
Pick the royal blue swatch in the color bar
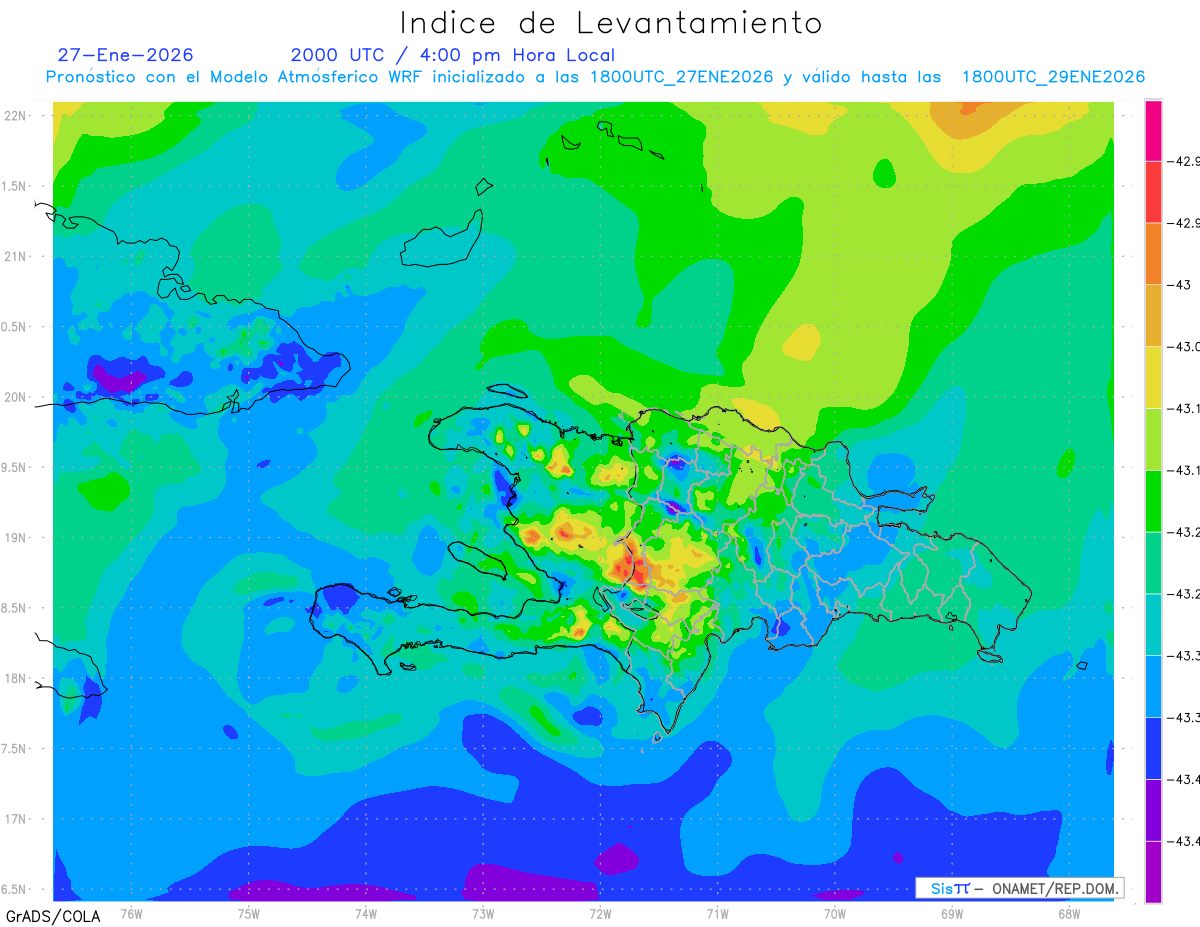point(1153,747)
